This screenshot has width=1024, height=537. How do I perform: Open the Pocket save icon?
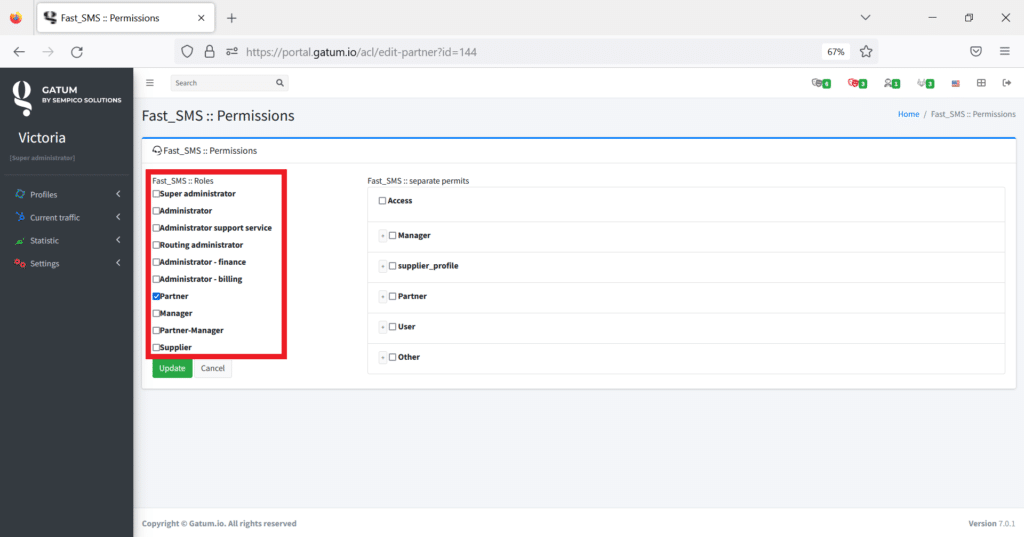pyautogui.click(x=976, y=52)
